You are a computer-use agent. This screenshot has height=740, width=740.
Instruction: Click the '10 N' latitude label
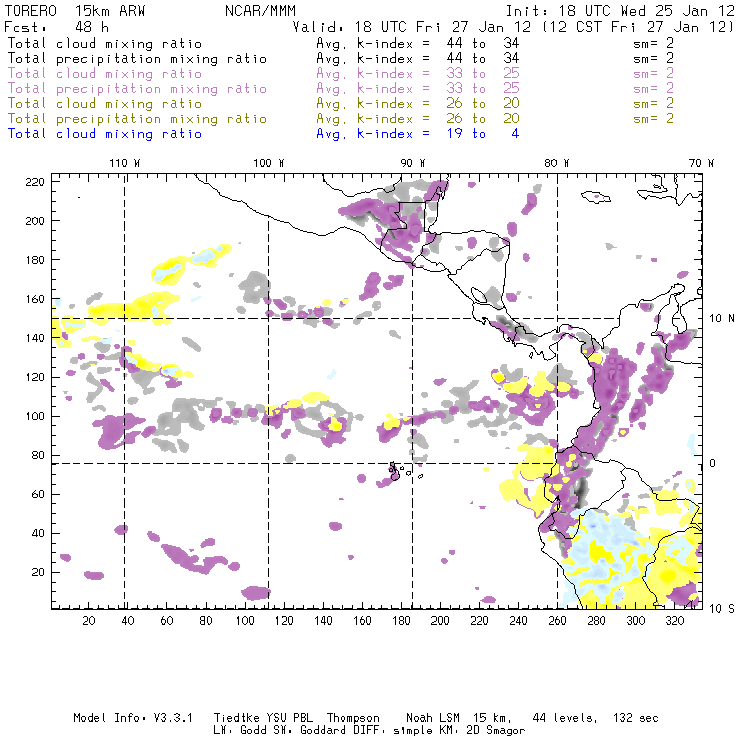(722, 319)
